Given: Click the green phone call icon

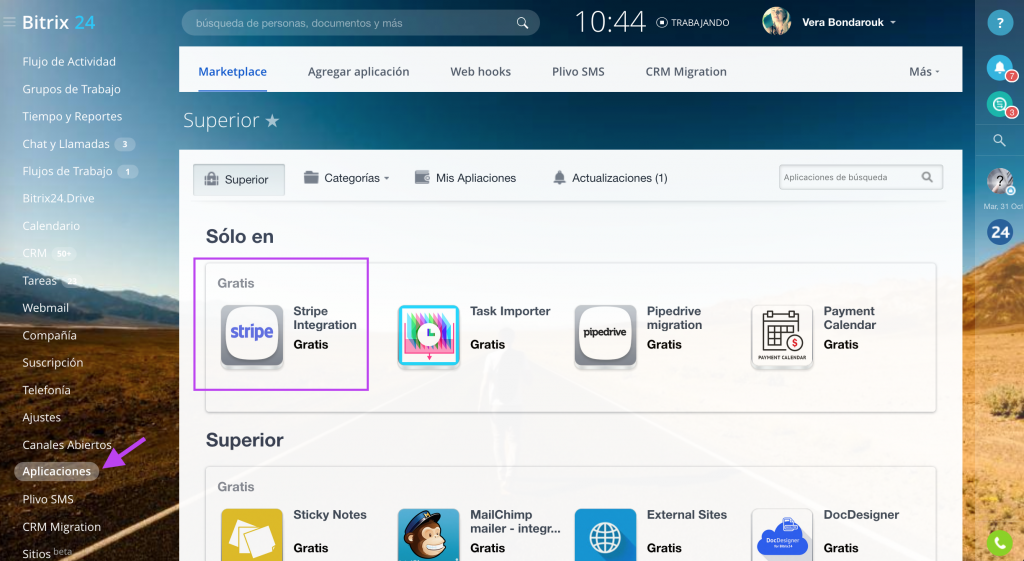Looking at the screenshot, I should (999, 543).
